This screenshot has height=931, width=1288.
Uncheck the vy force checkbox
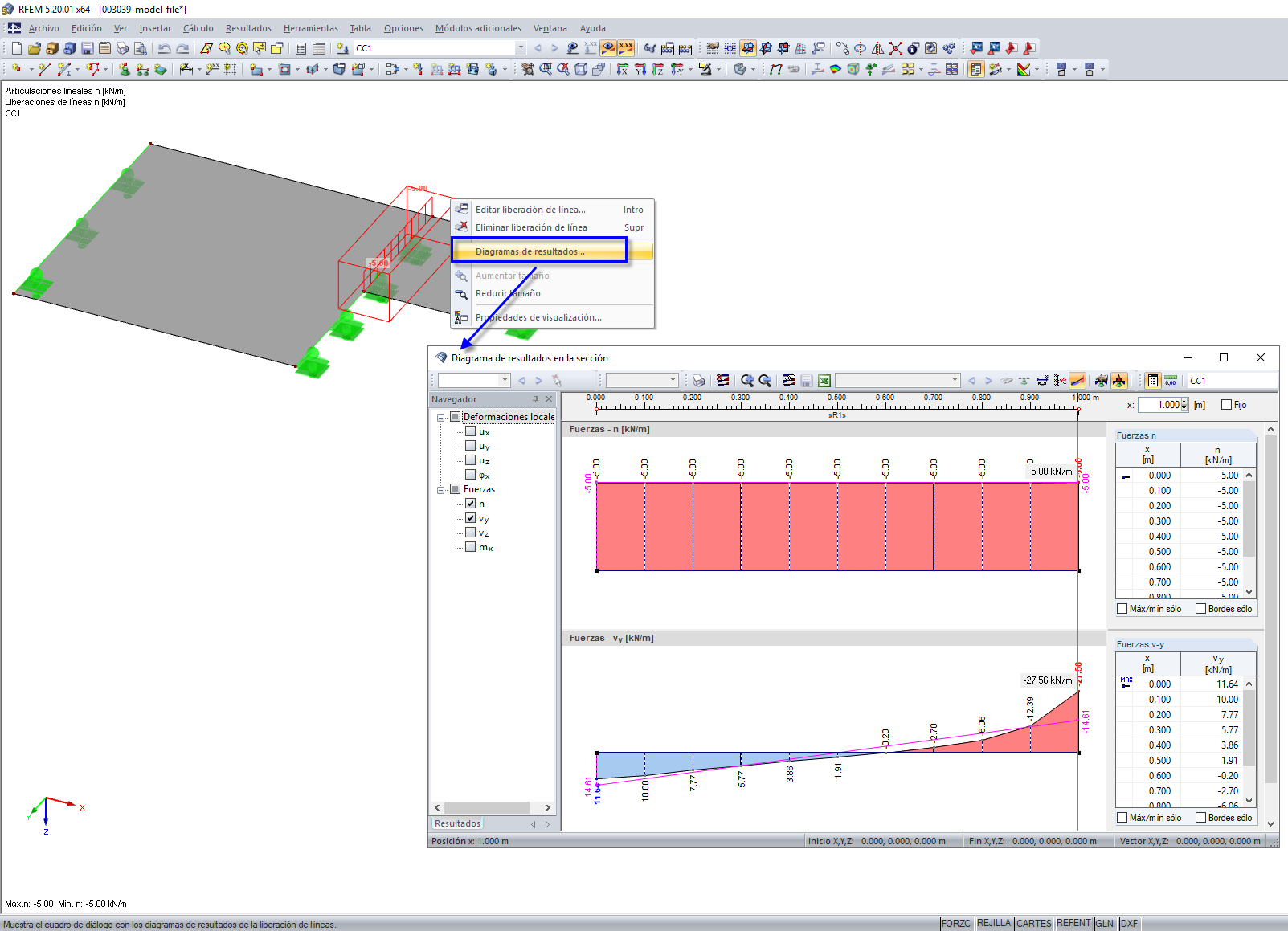(471, 518)
